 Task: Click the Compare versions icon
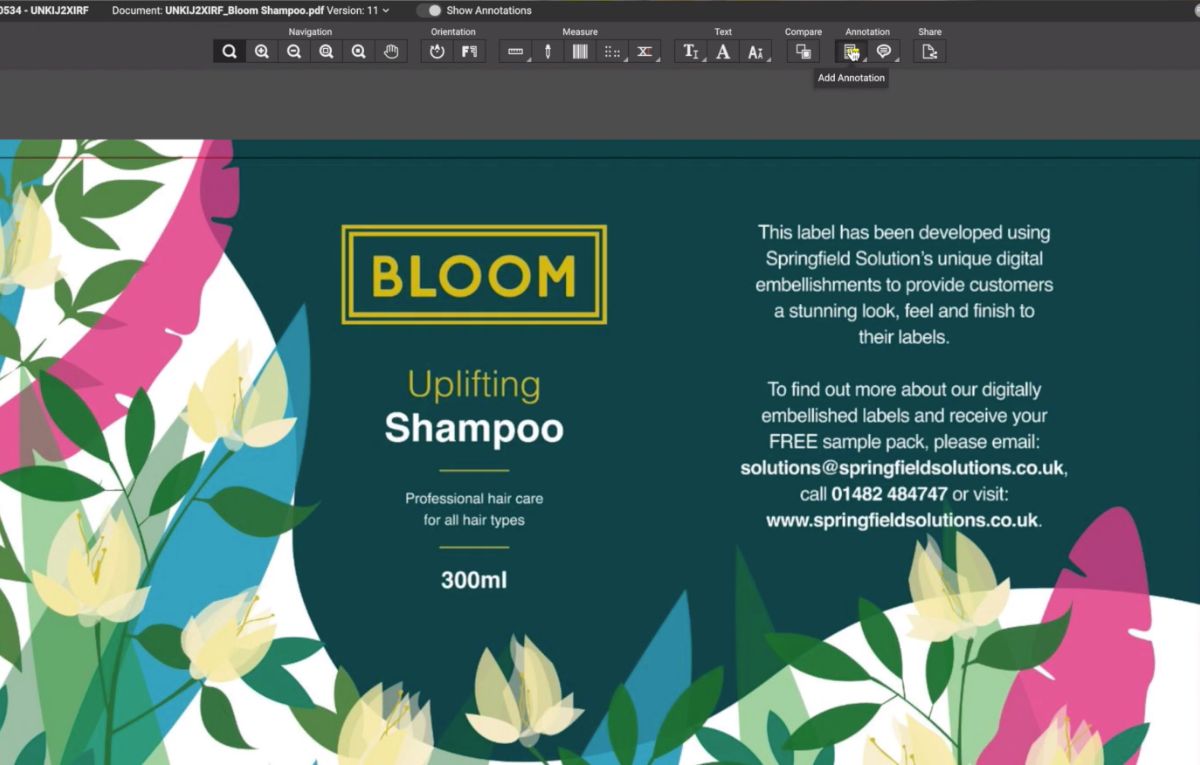pos(803,52)
